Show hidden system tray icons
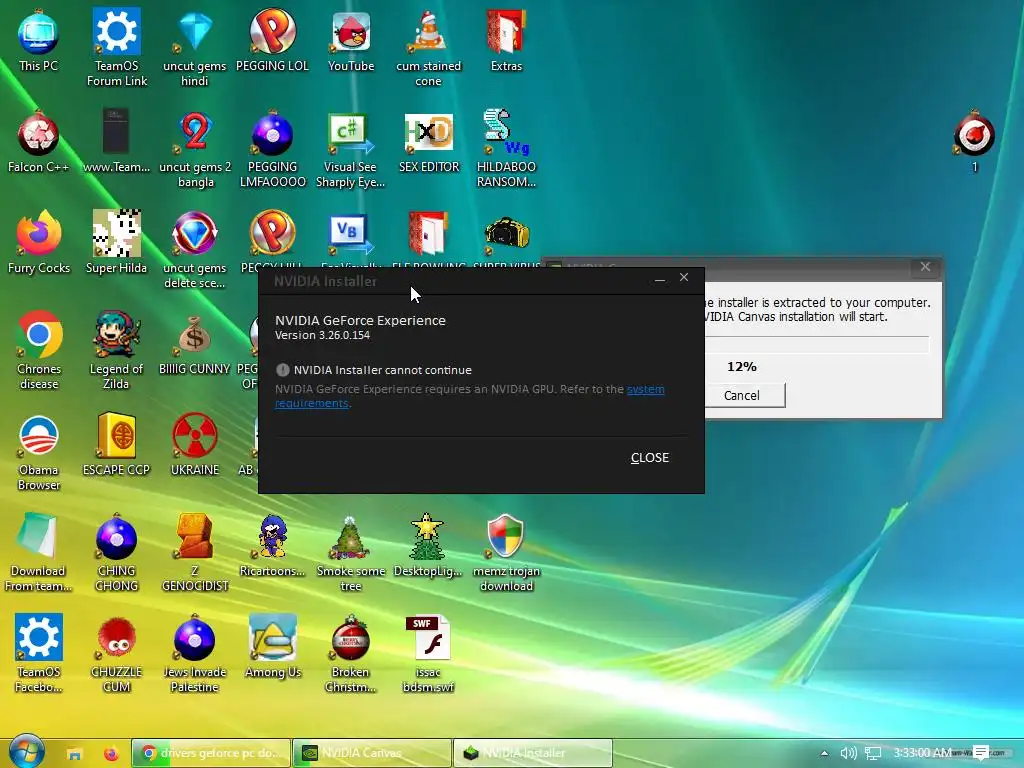Viewport: 1024px width, 768px height. (824, 753)
